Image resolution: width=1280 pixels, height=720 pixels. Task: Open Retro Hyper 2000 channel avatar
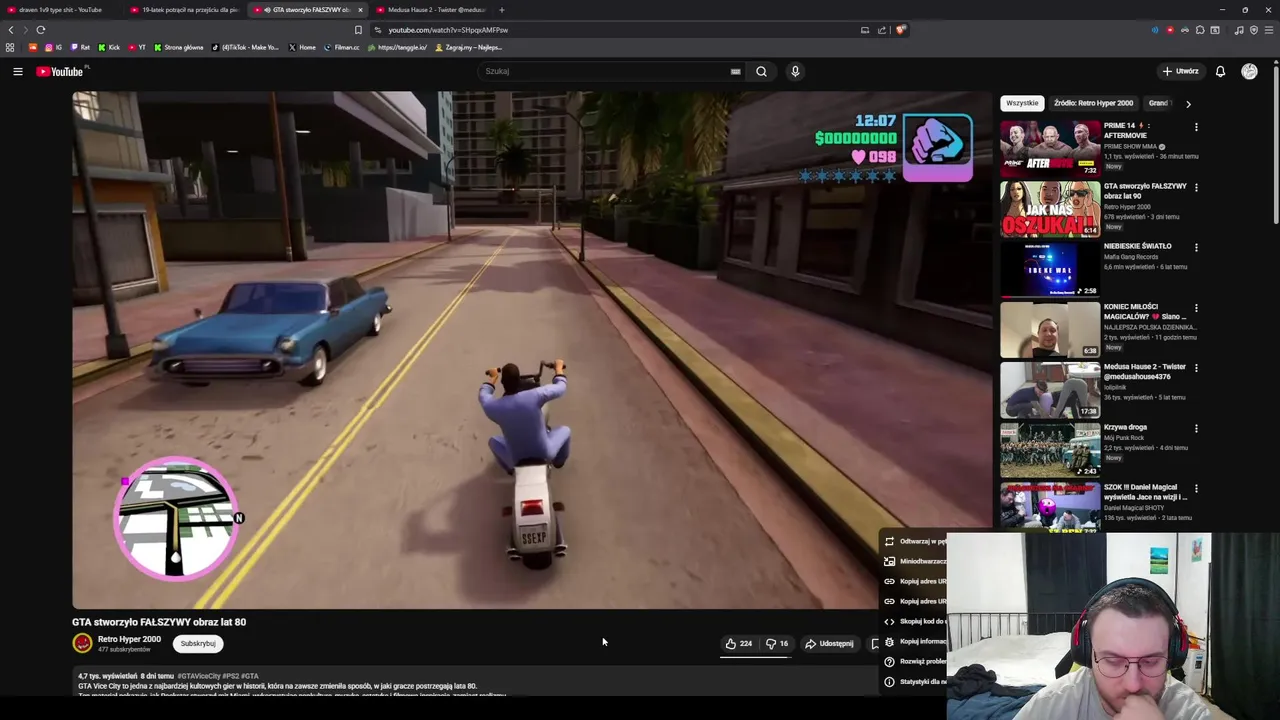(x=82, y=643)
